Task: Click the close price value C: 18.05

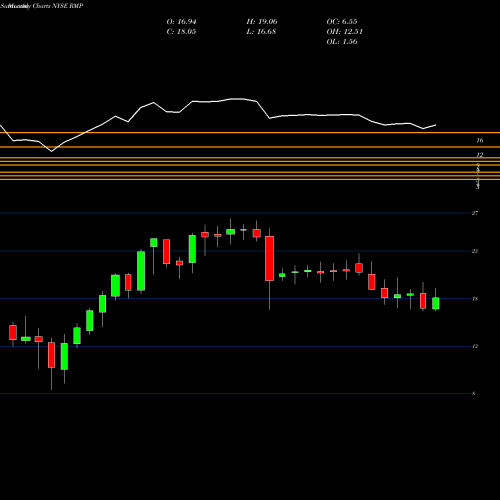Action: pos(181,32)
